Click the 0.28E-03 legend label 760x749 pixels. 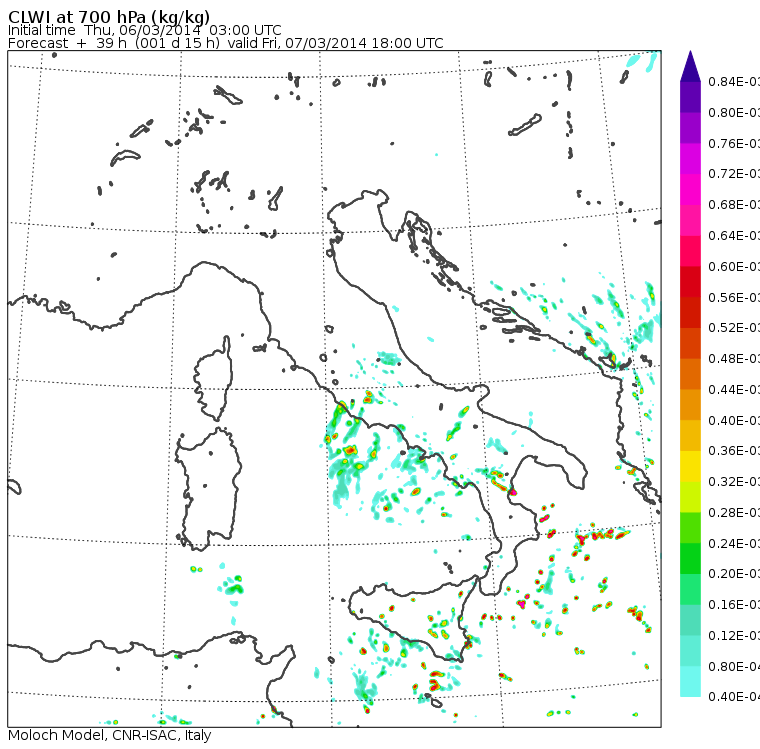(734, 512)
